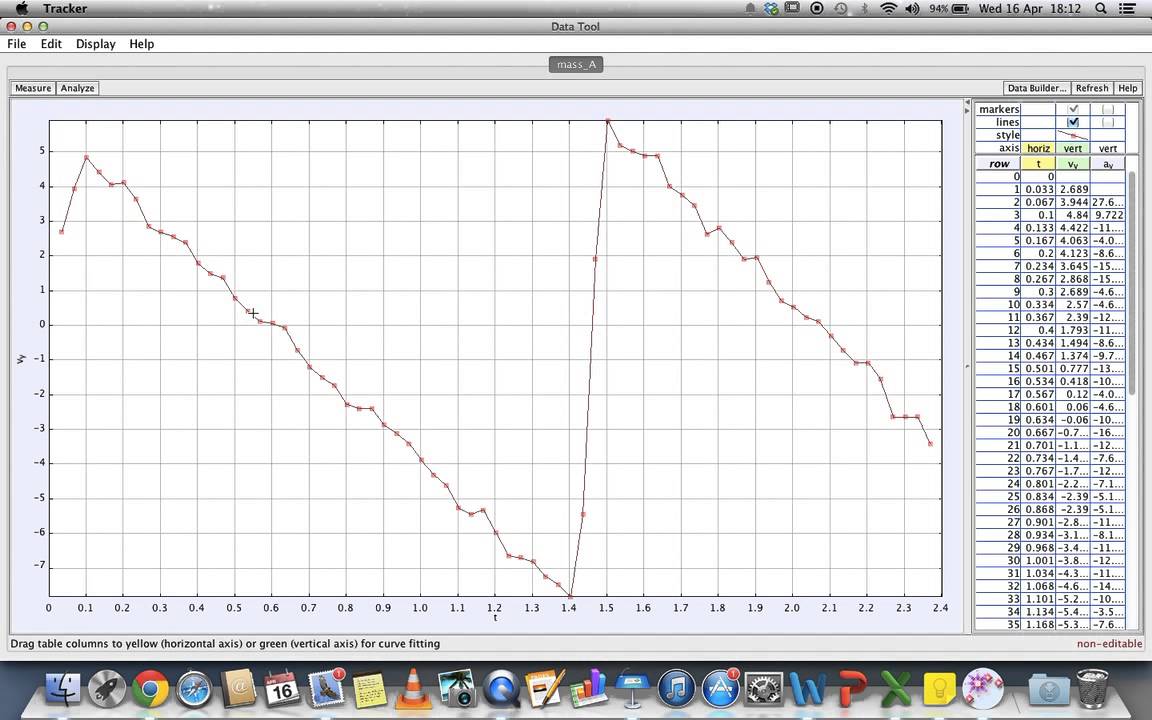Toggle the Measure button
This screenshot has height=720, width=1152.
click(x=33, y=88)
